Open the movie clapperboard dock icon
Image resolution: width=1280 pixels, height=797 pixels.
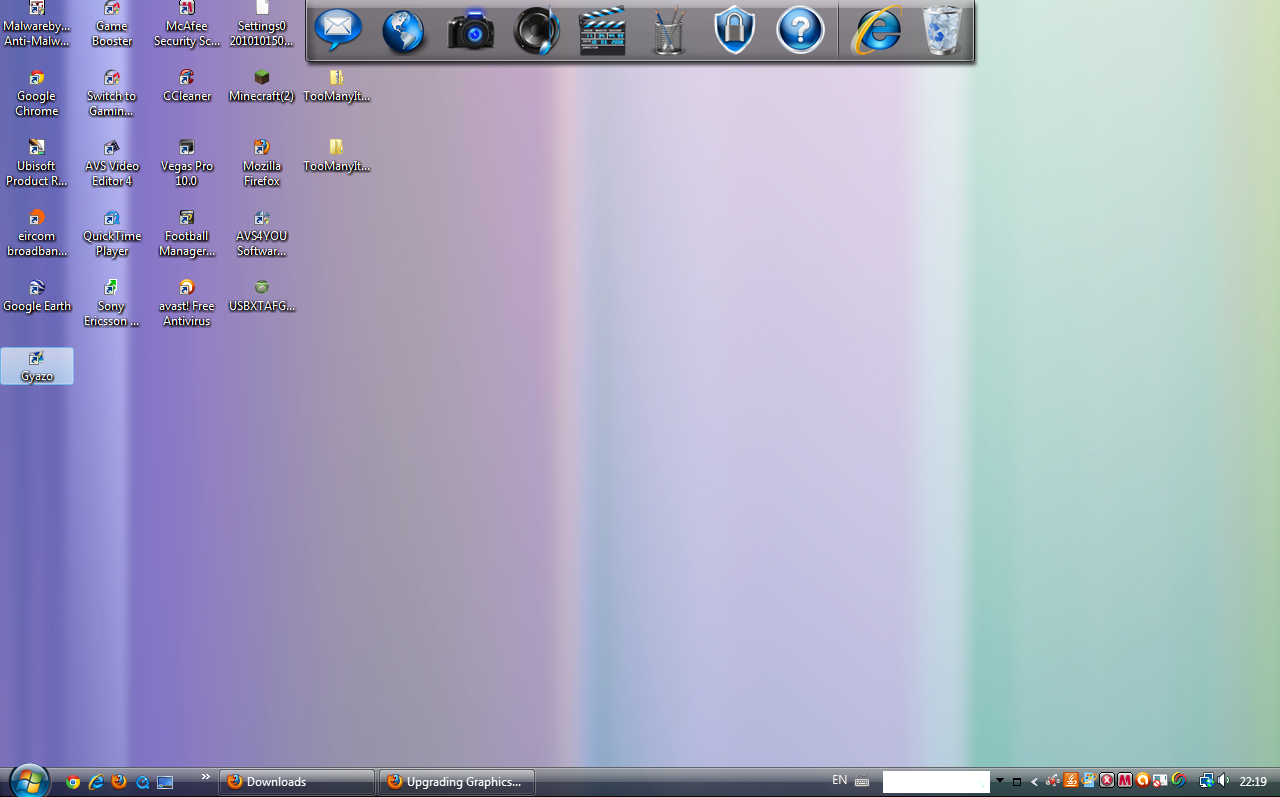click(x=602, y=30)
